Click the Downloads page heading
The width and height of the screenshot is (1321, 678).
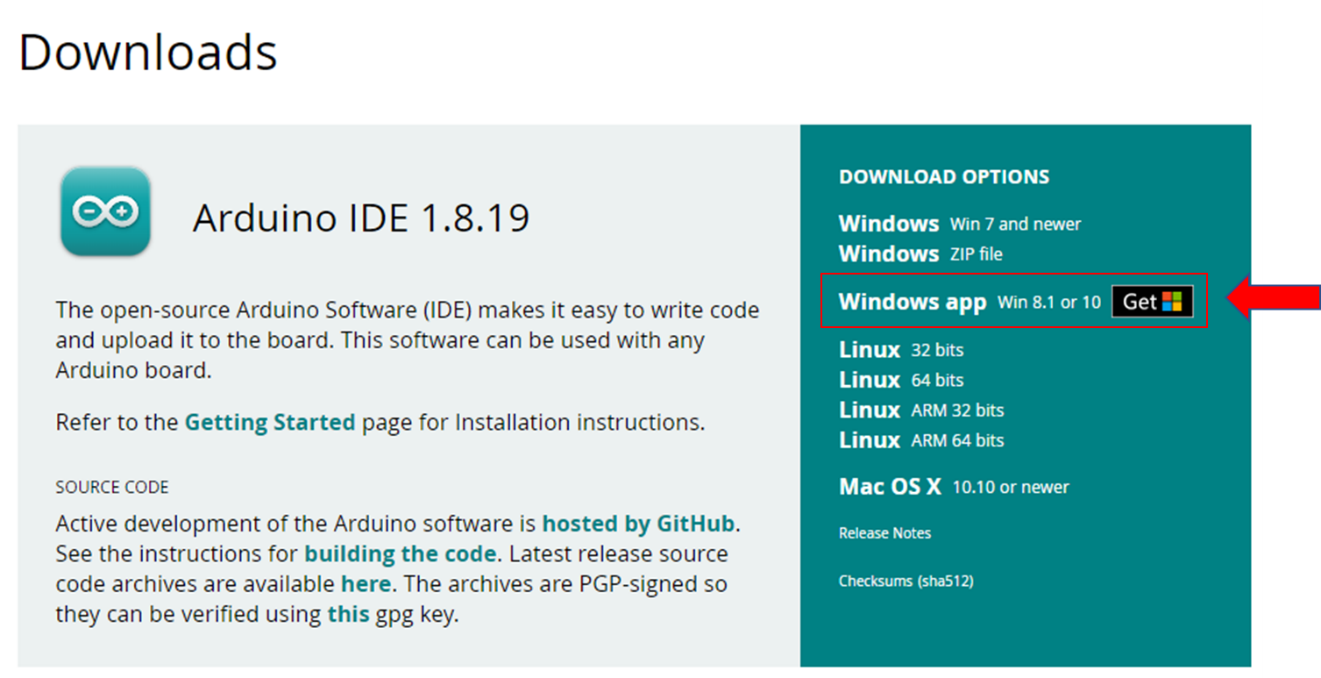[148, 51]
